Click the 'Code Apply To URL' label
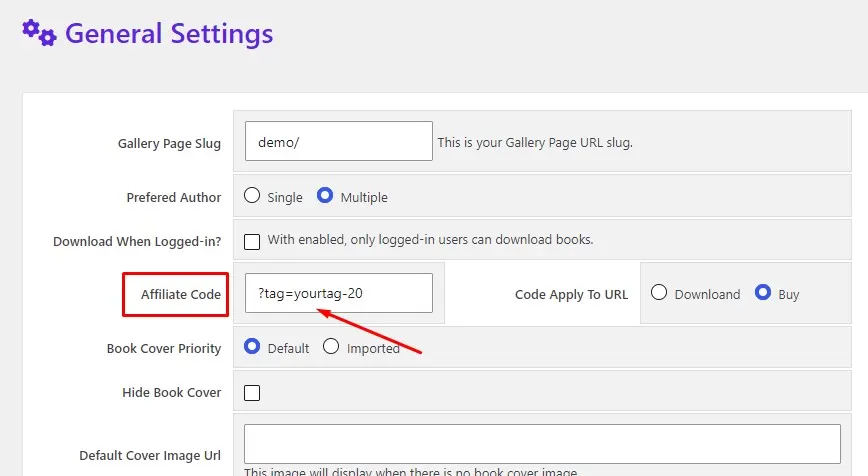Image resolution: width=868 pixels, height=476 pixels. pyautogui.click(x=571, y=294)
